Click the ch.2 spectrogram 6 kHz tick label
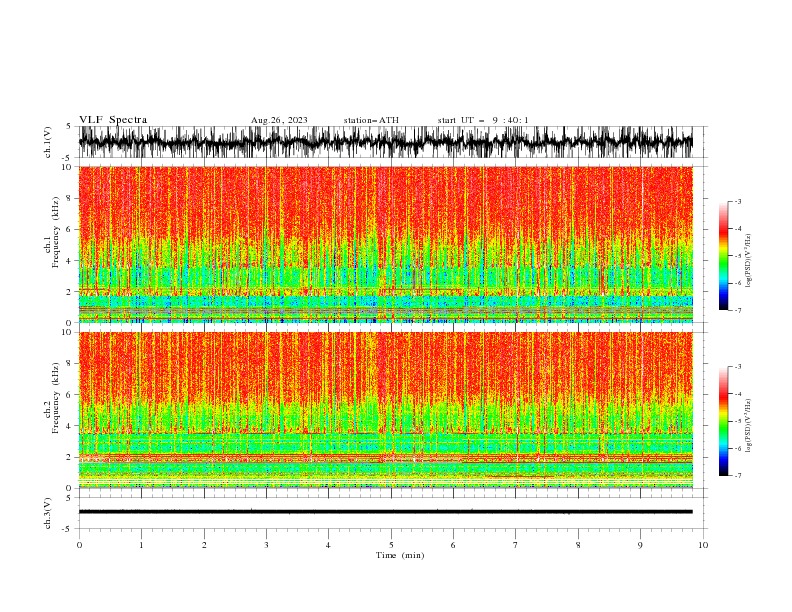 (70, 394)
